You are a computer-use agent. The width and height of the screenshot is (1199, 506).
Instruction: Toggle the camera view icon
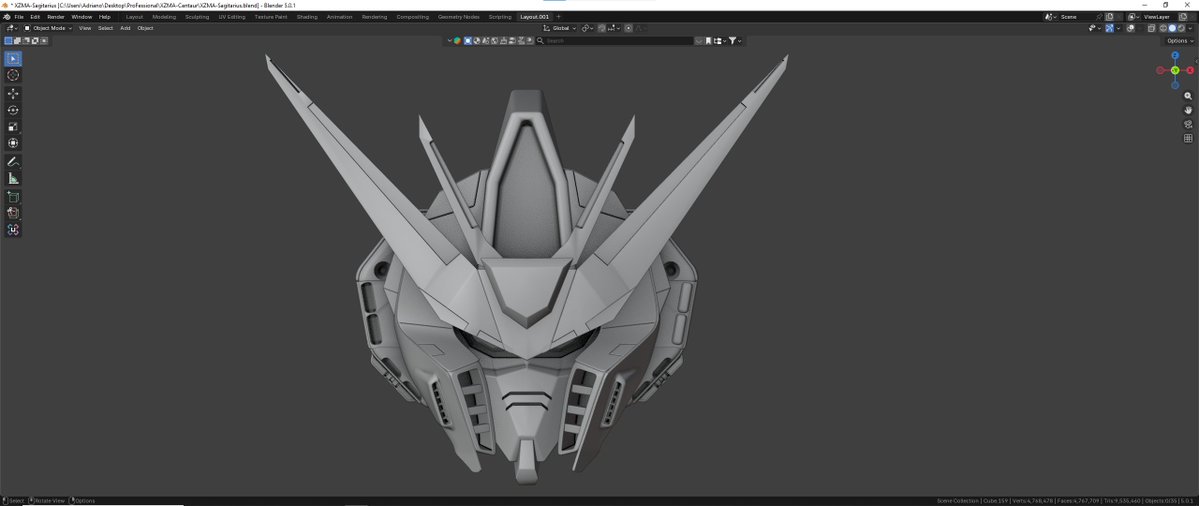point(1188,124)
